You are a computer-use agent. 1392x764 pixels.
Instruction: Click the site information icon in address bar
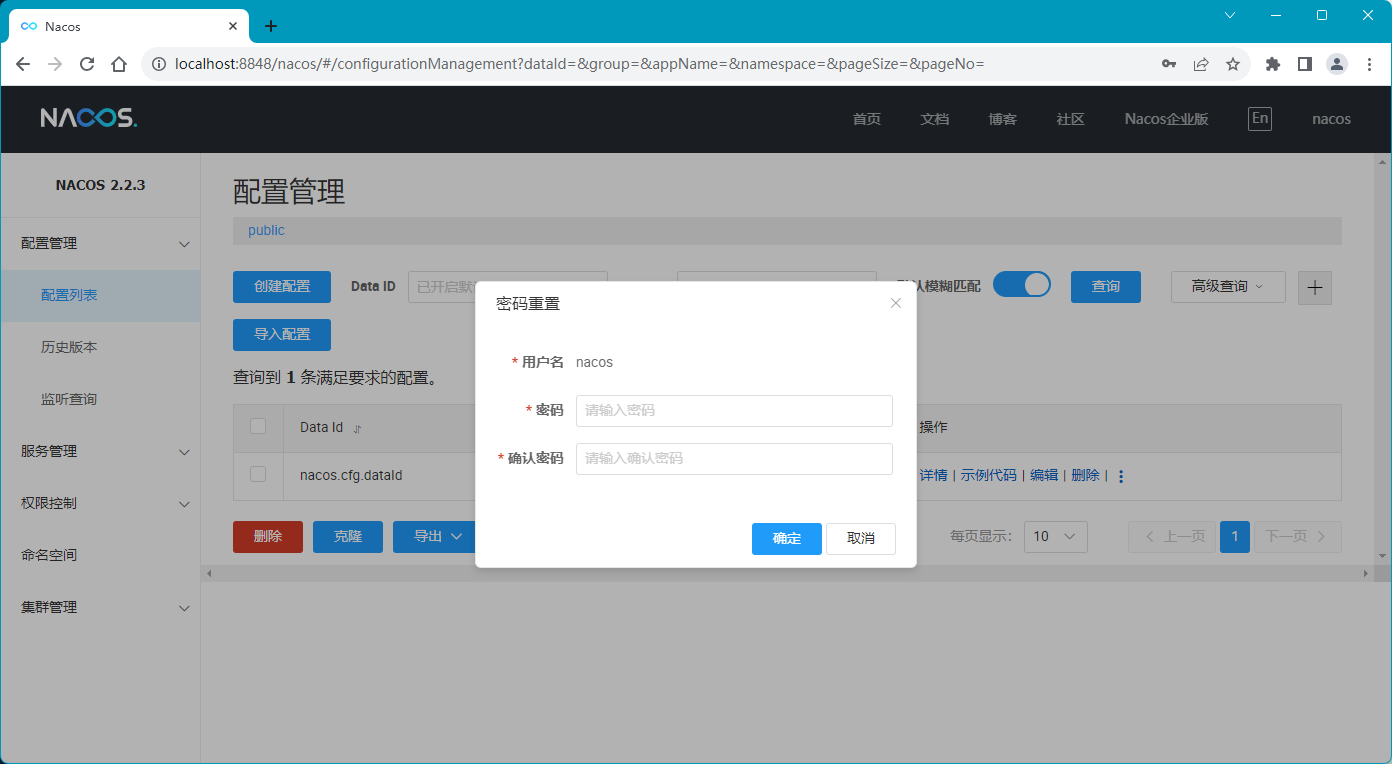pyautogui.click(x=158, y=64)
